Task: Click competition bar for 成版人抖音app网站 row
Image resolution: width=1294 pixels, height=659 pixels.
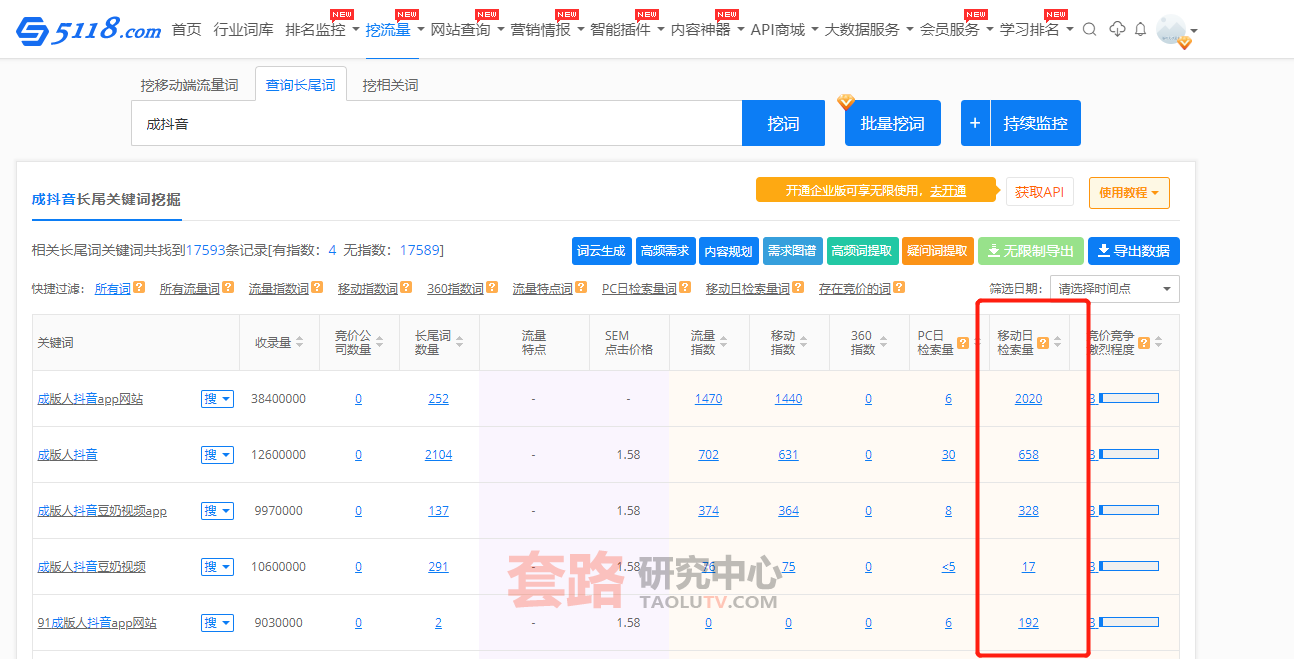Action: 1128,399
